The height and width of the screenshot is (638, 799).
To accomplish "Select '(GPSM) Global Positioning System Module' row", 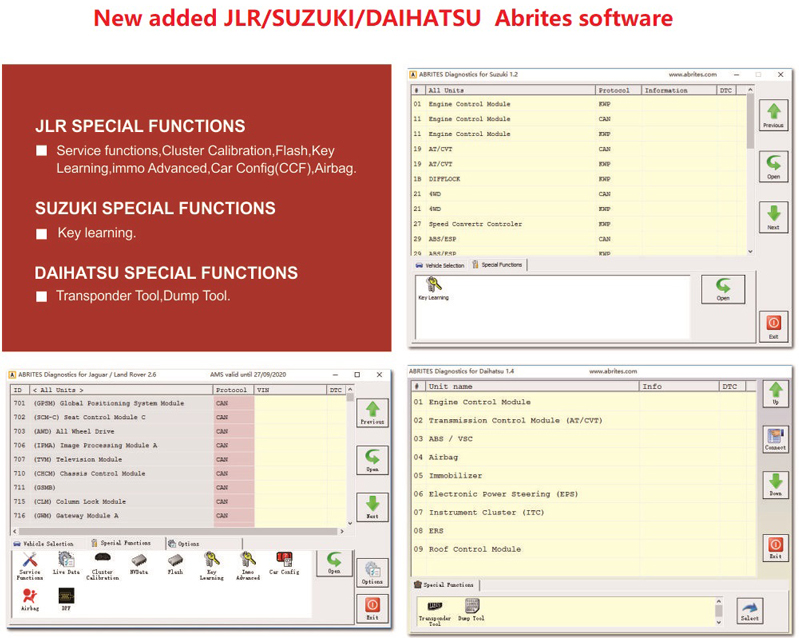I will coord(178,403).
